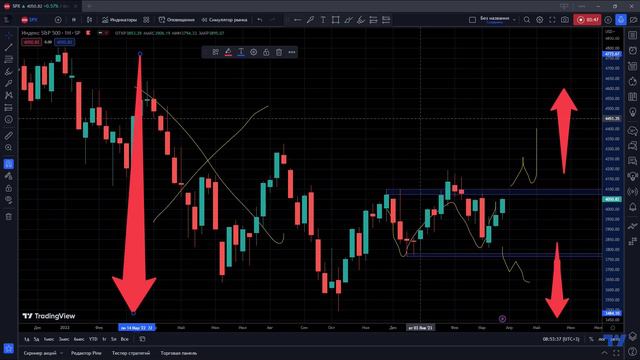Open the layout name dropdown (Без названия)
Image resolution: width=640 pixels, height=360 pixels.
(x=498, y=20)
